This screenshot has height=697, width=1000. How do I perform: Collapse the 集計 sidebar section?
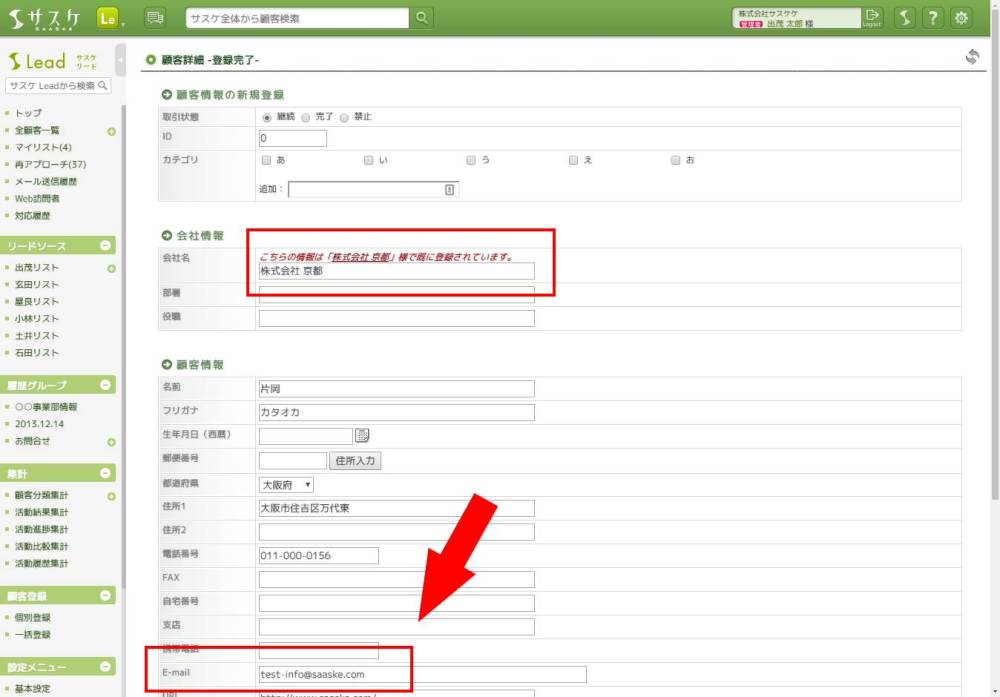click(x=106, y=472)
